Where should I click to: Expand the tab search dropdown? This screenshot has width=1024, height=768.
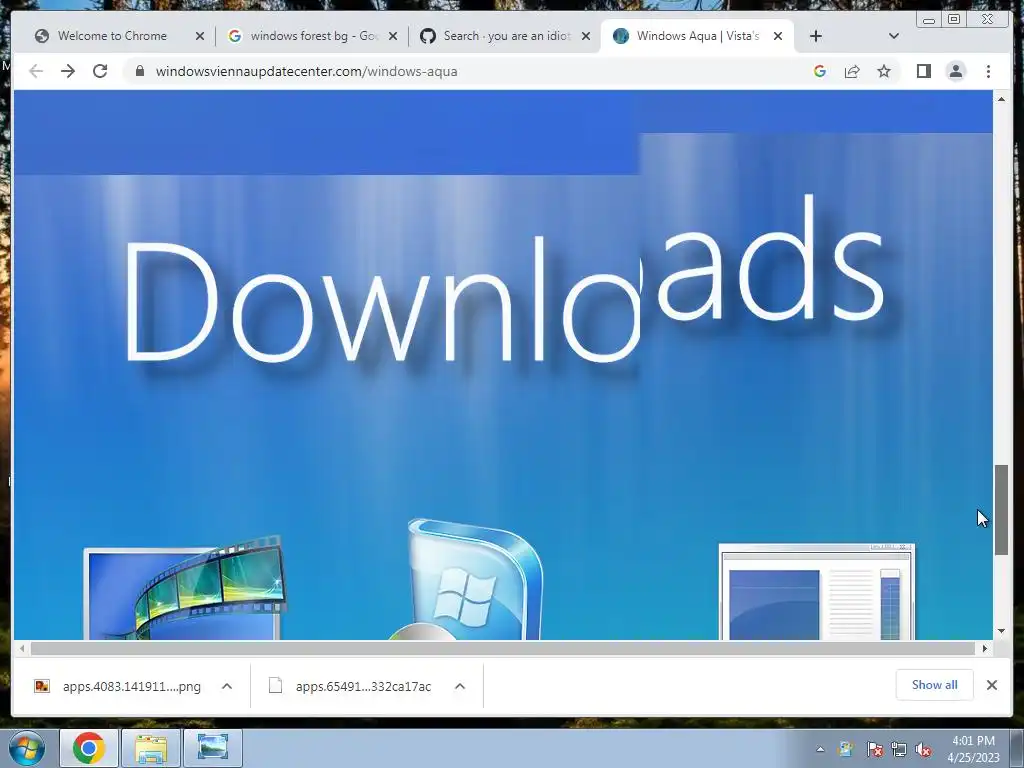894,36
